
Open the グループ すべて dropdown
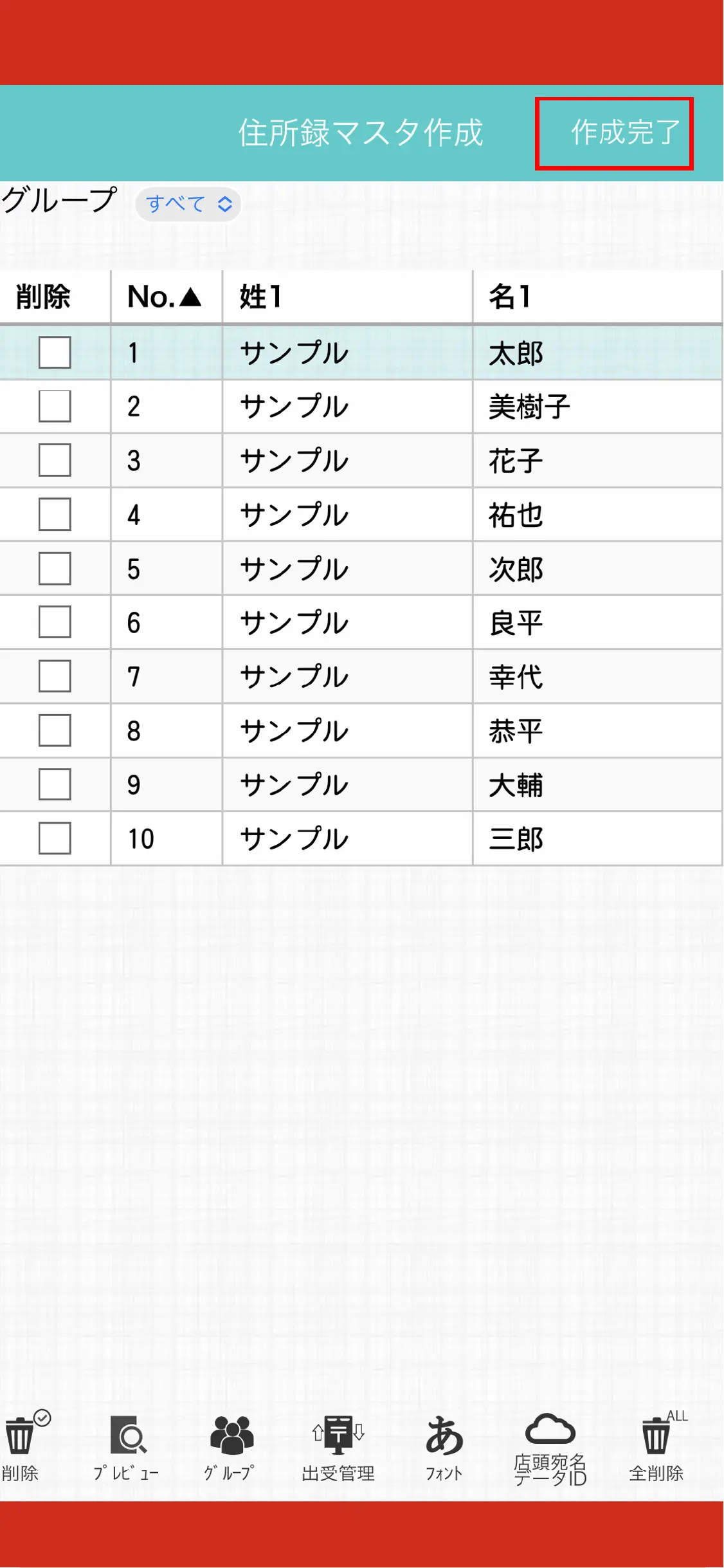(x=188, y=205)
